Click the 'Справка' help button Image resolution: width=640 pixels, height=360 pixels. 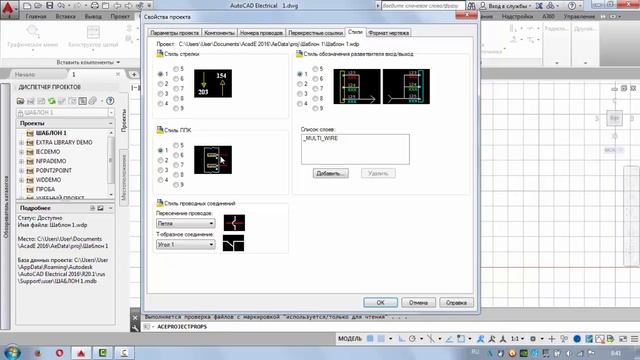(x=456, y=302)
